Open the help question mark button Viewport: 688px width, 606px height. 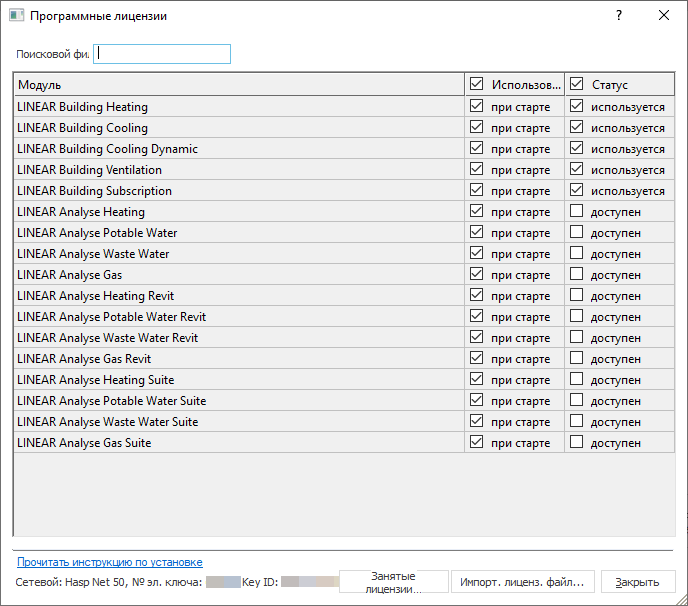[x=619, y=15]
